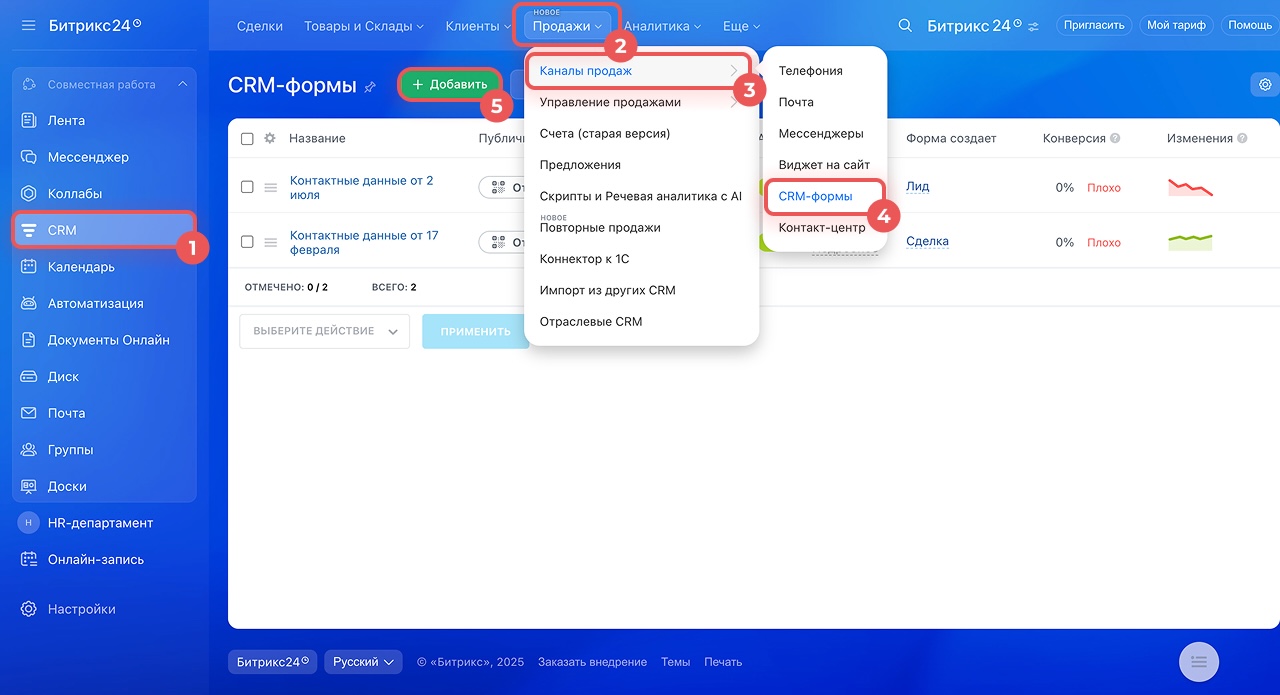Open Диск in the left sidebar

coord(63,377)
